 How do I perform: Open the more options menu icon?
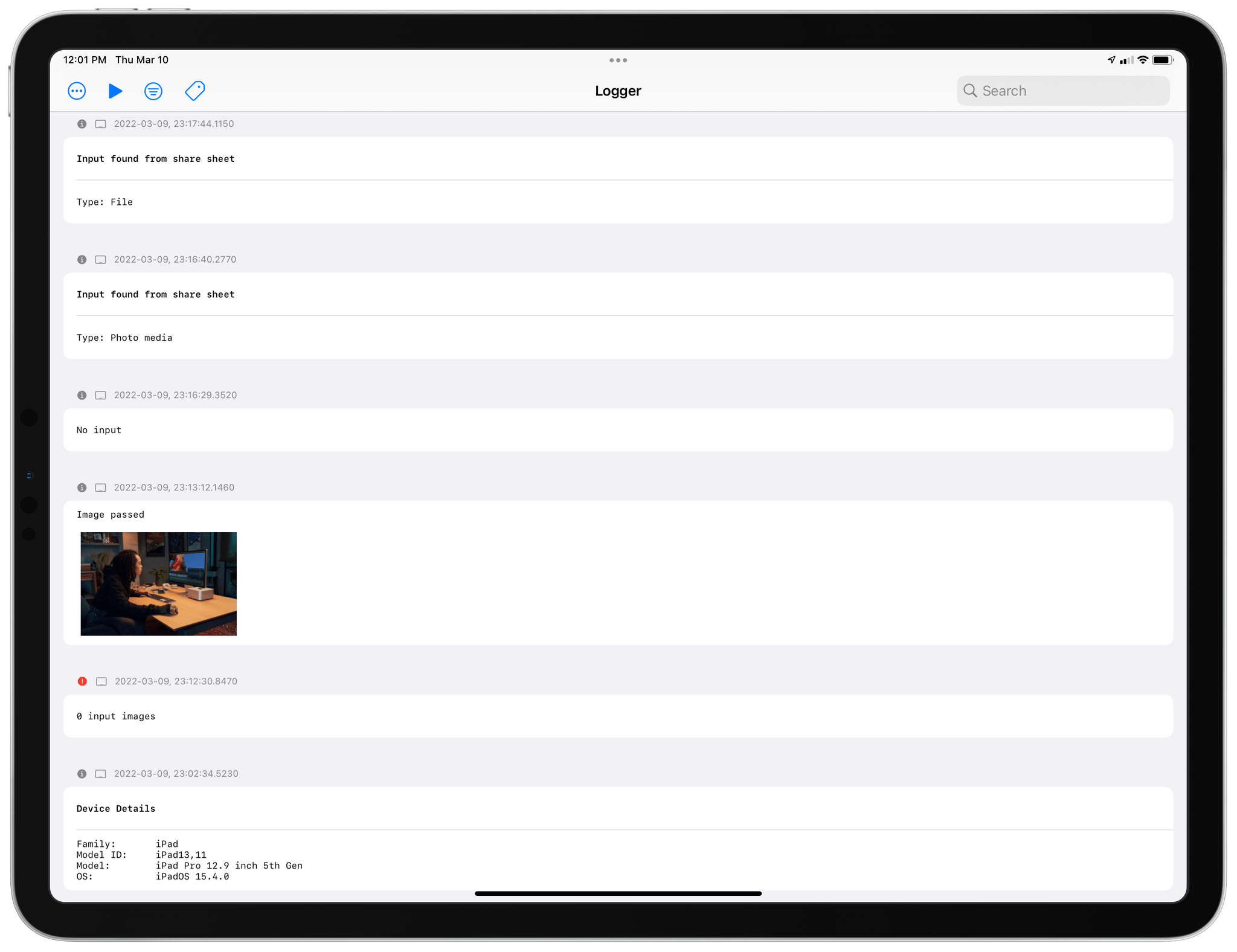[x=77, y=91]
